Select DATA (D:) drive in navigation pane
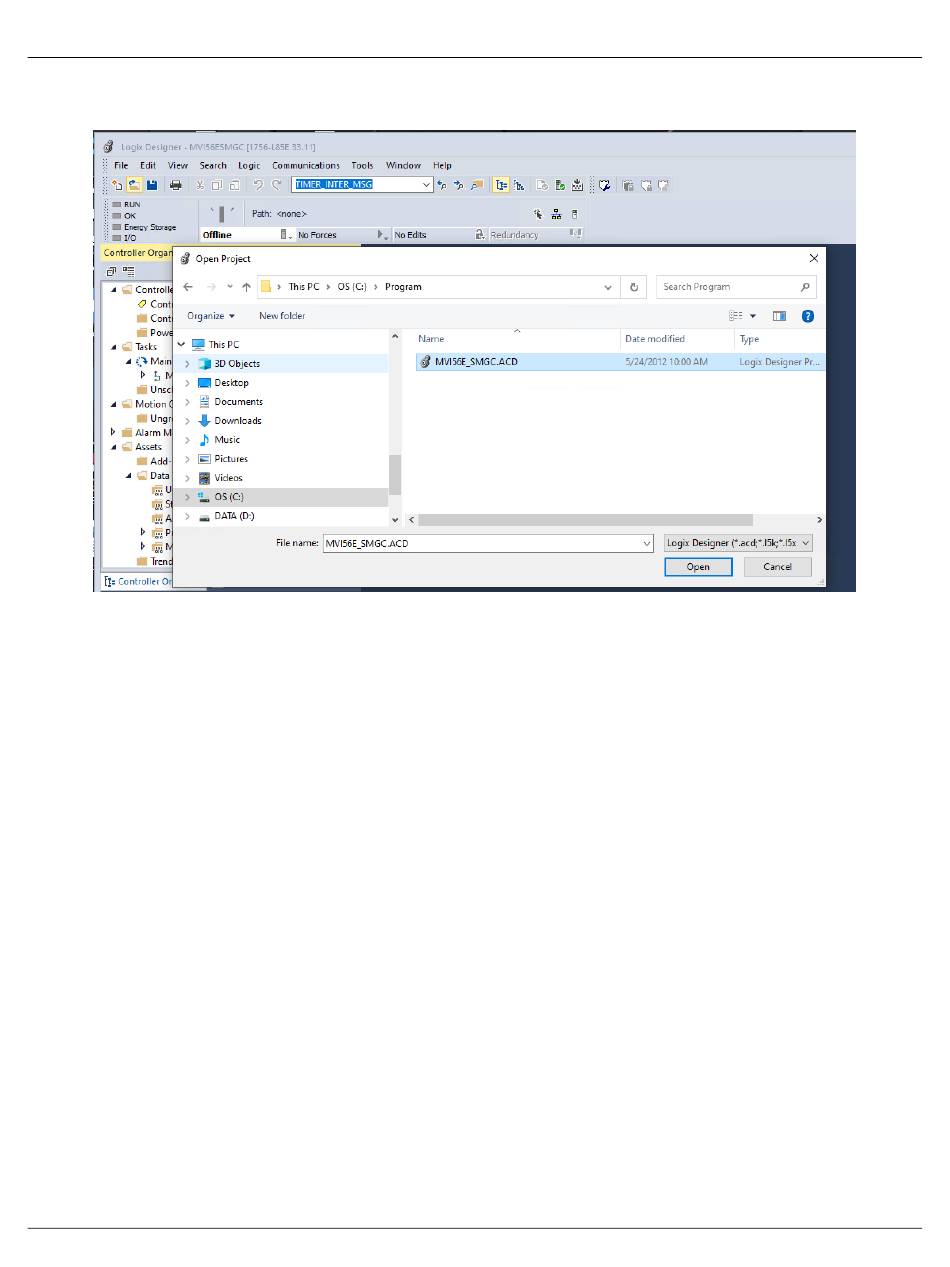Viewport: 950px width, 1267px height. [234, 516]
